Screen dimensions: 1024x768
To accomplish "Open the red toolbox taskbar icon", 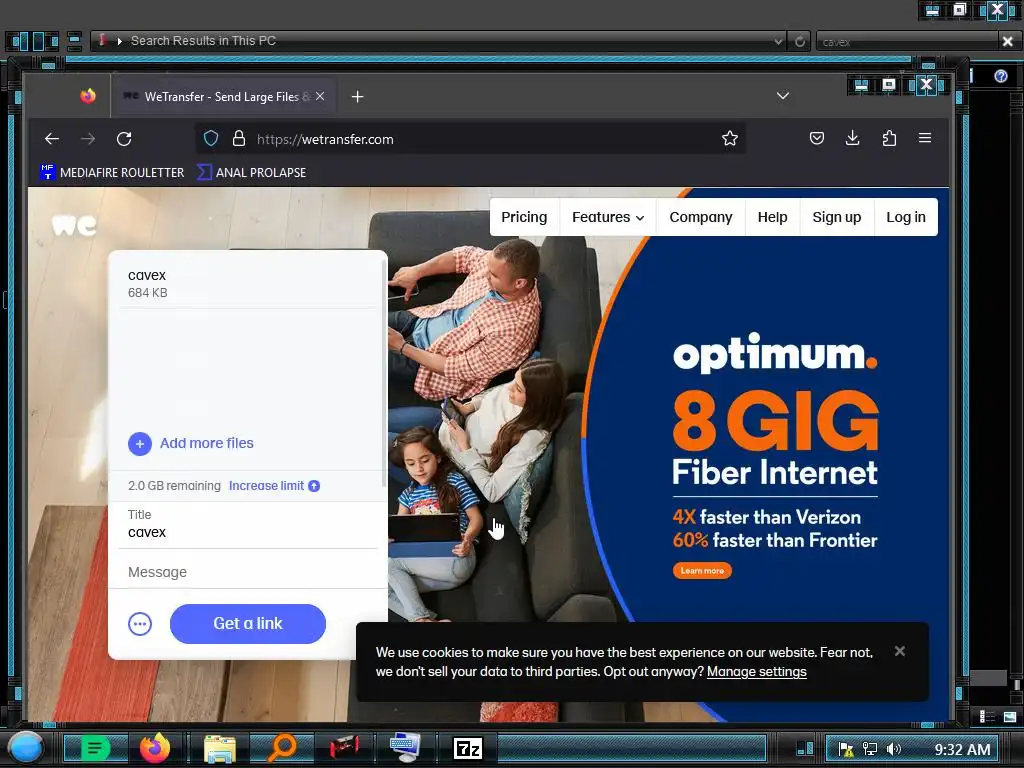I will coord(344,748).
